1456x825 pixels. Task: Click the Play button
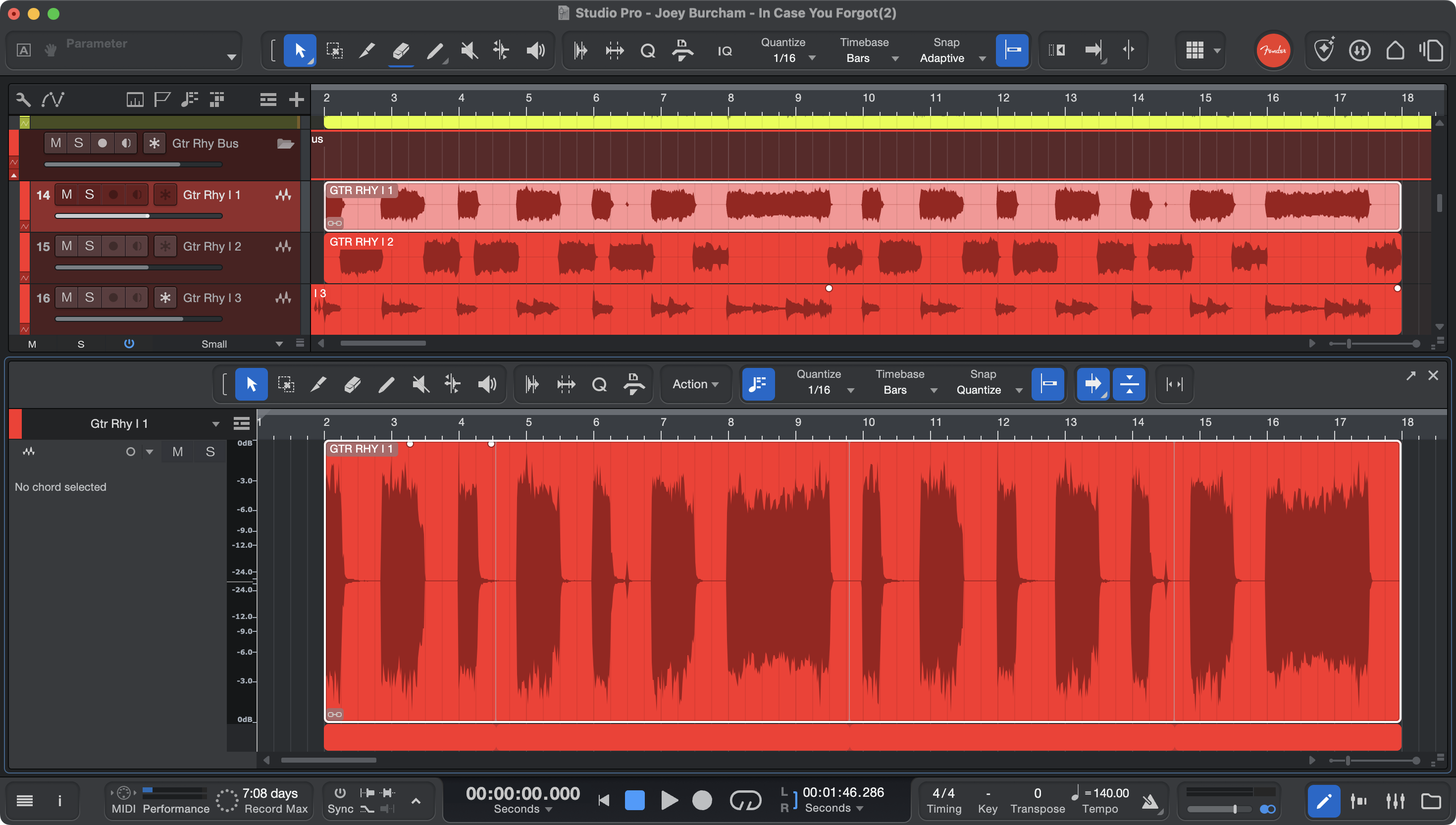coord(669,801)
